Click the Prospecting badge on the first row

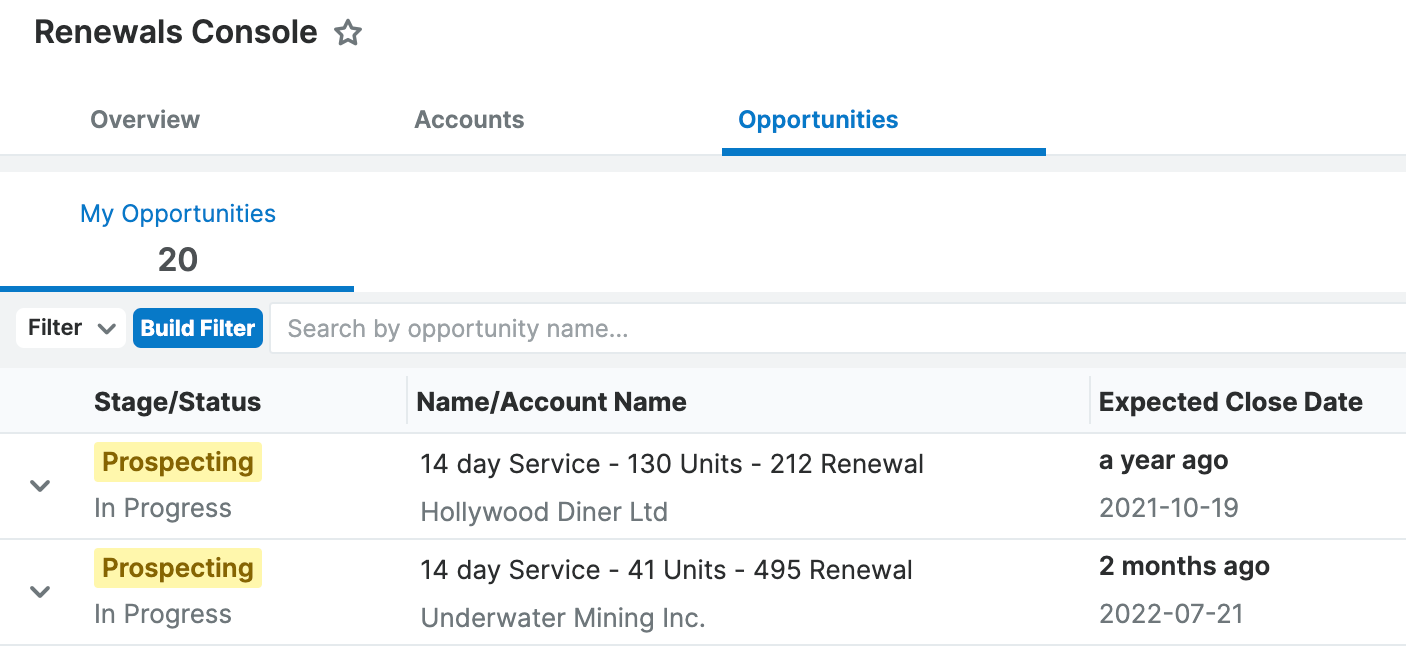178,462
